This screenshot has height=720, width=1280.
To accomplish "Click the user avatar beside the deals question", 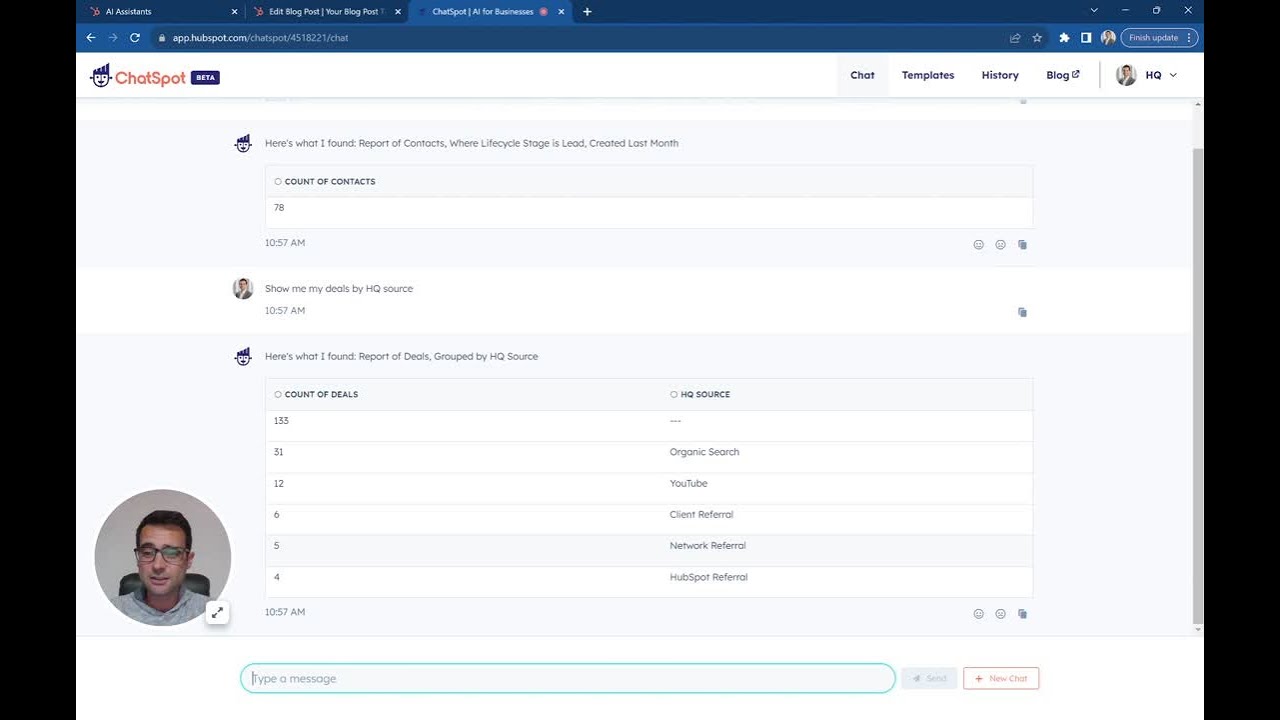I will (243, 289).
